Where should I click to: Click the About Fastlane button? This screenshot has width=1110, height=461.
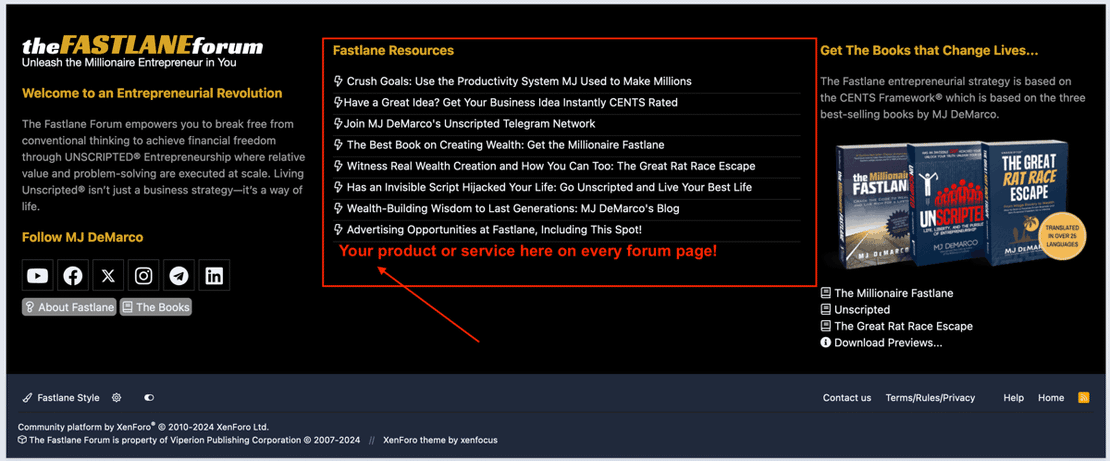click(x=69, y=307)
